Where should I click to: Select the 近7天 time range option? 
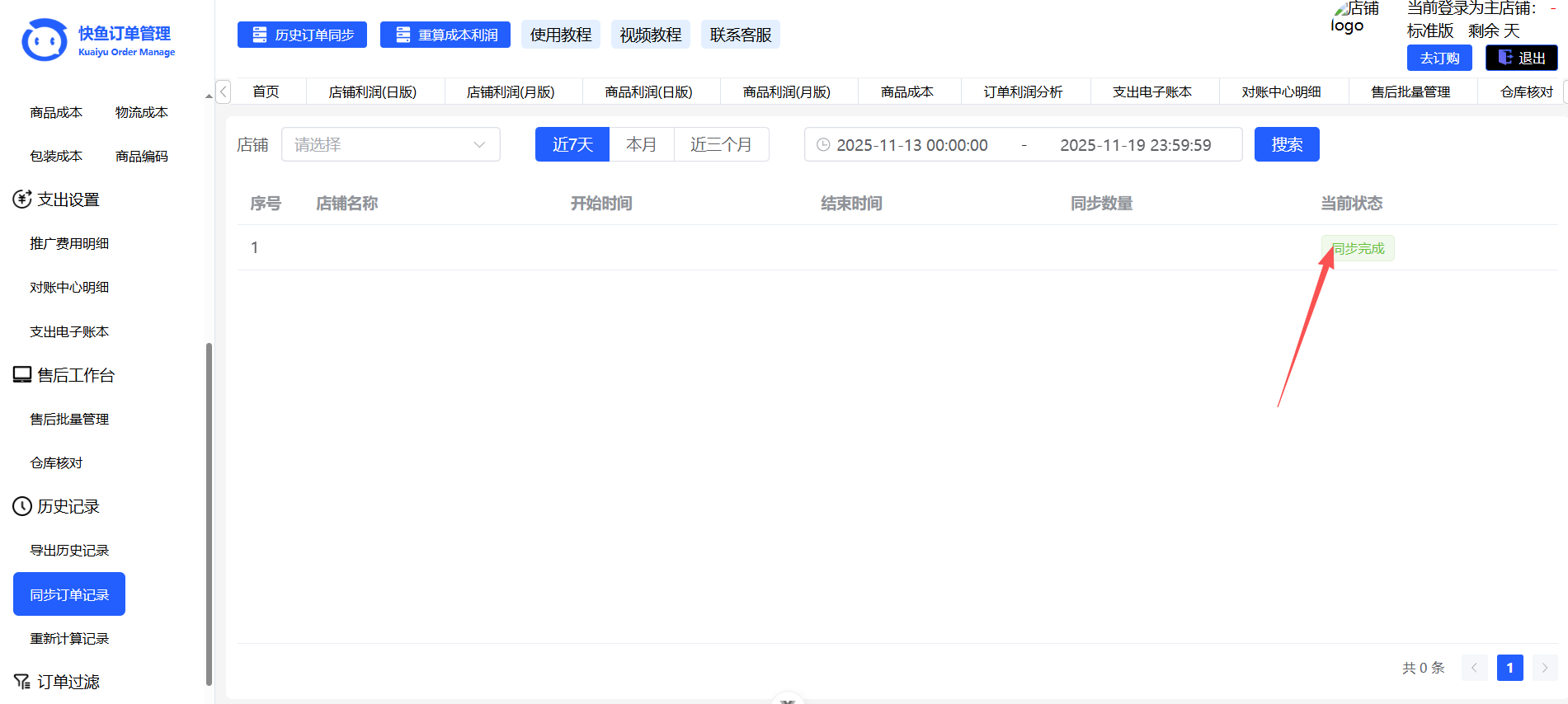coord(572,145)
